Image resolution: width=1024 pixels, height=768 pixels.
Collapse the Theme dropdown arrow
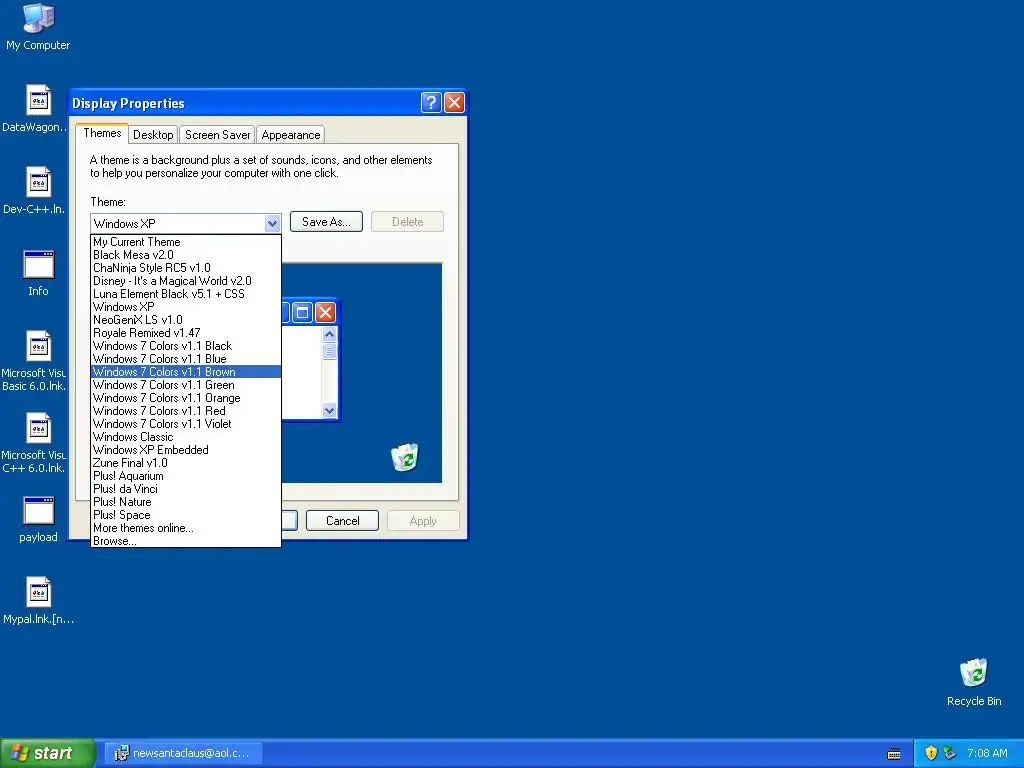coord(272,223)
